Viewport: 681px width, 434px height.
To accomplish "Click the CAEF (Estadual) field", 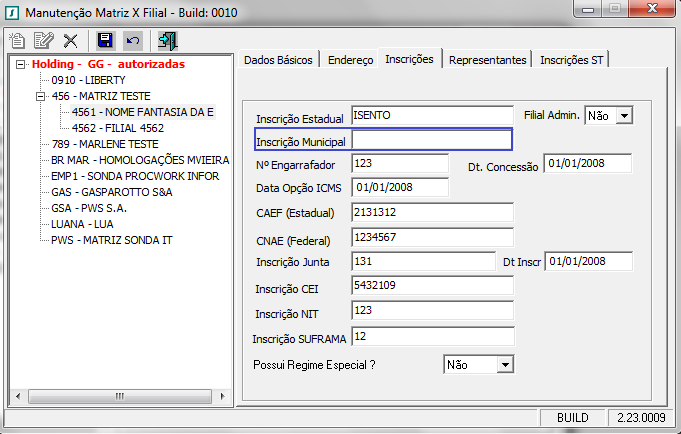I will click(x=432, y=213).
